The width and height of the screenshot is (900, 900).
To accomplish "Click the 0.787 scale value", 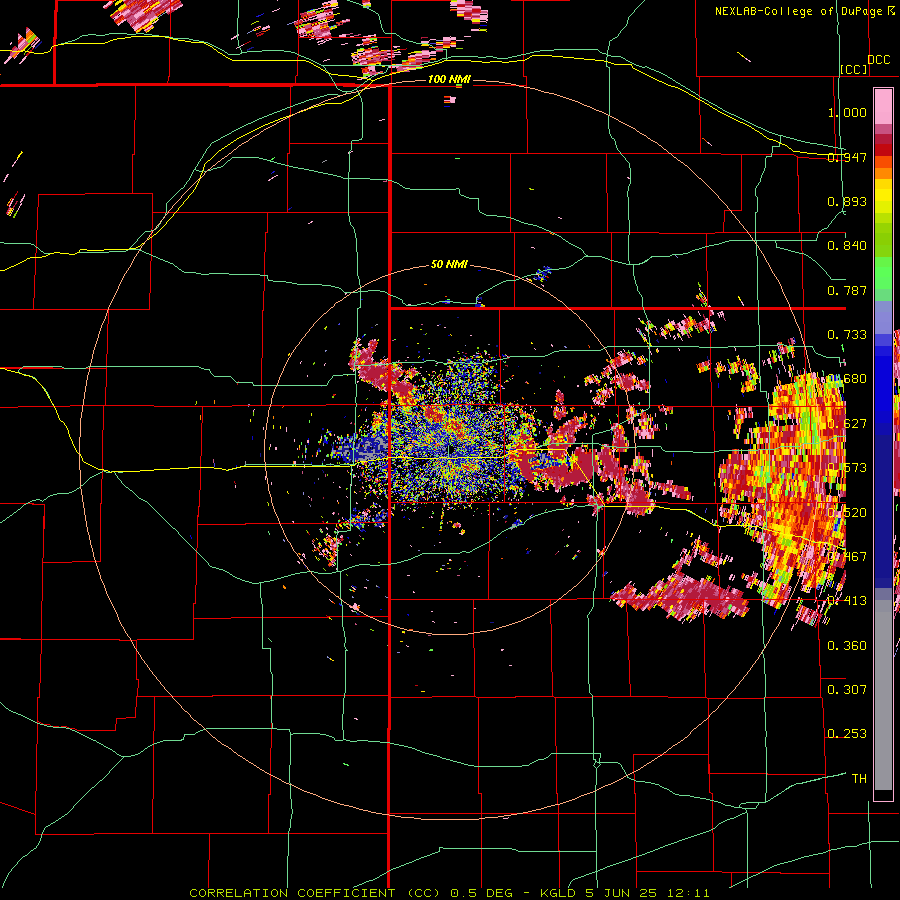I will (x=847, y=290).
